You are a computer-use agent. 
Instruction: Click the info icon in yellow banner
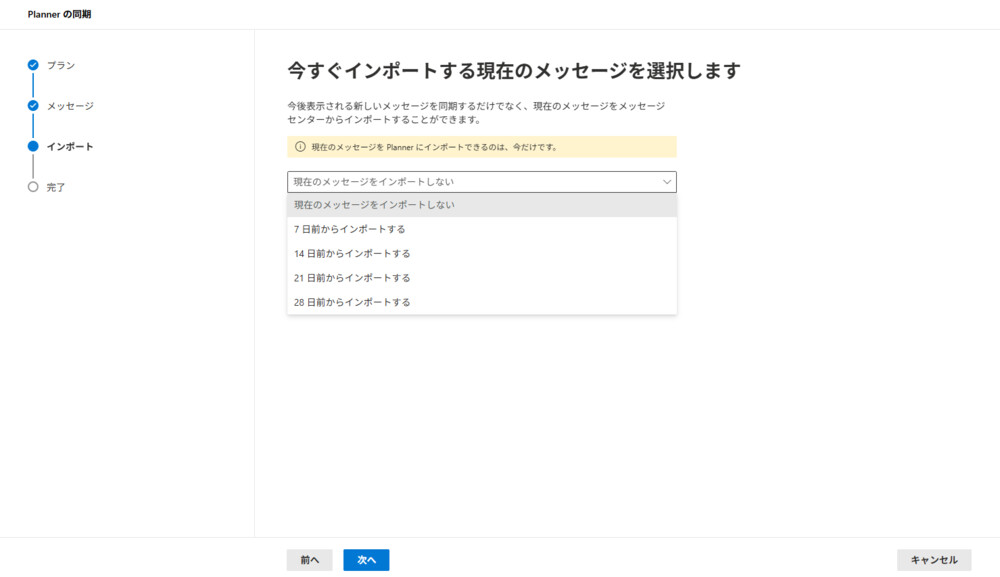pyautogui.click(x=300, y=147)
